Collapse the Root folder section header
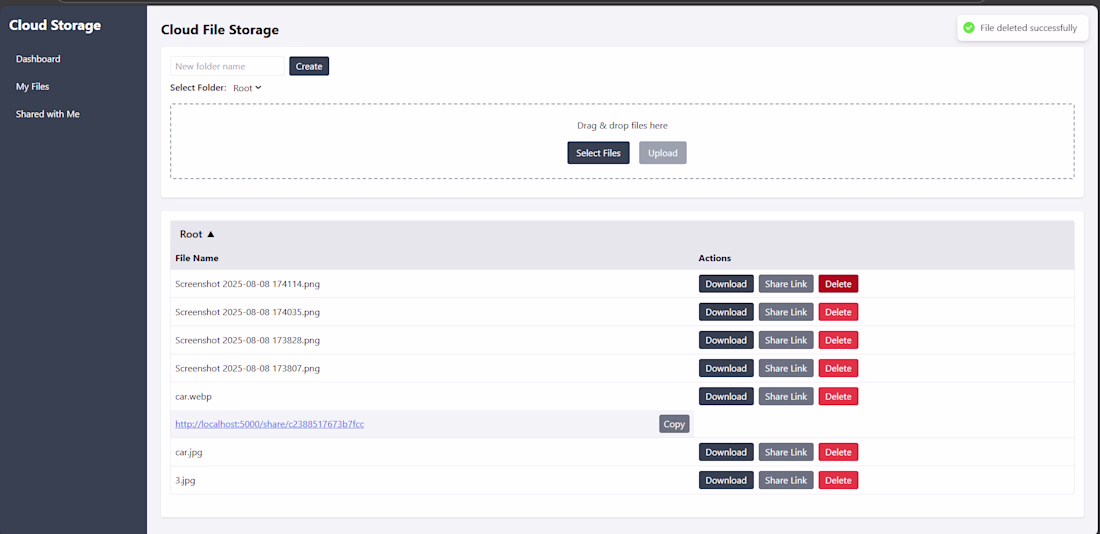 pos(622,234)
